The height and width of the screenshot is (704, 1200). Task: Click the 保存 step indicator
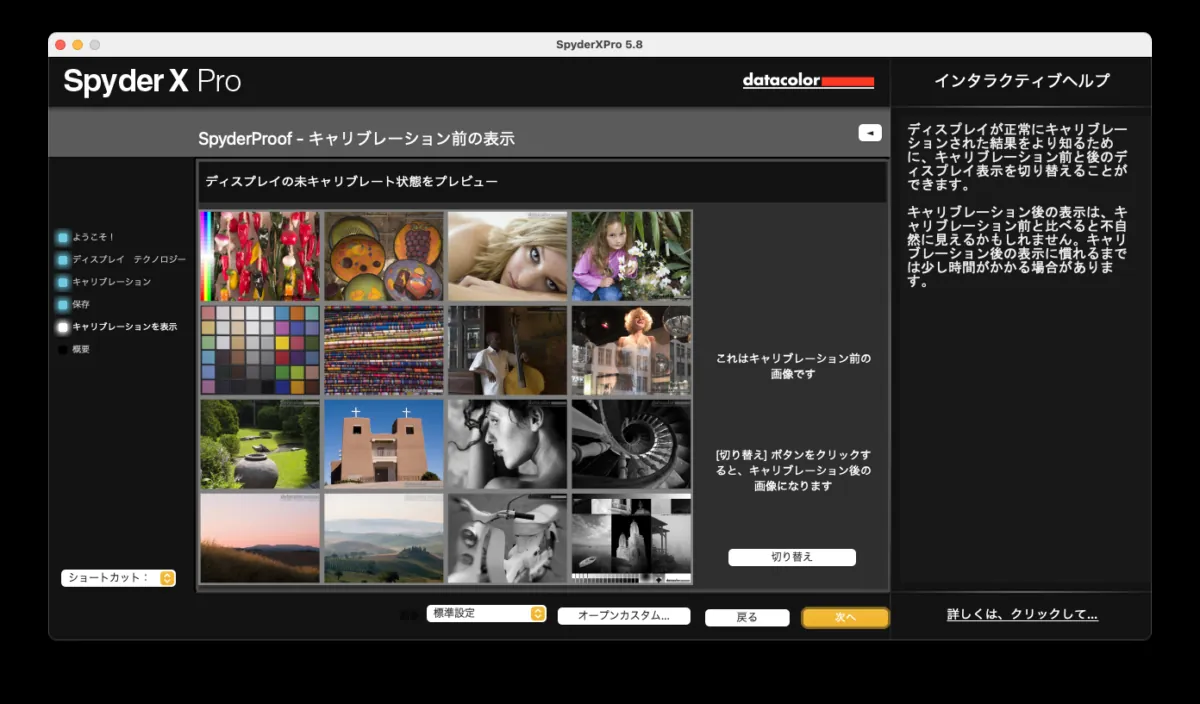63,304
